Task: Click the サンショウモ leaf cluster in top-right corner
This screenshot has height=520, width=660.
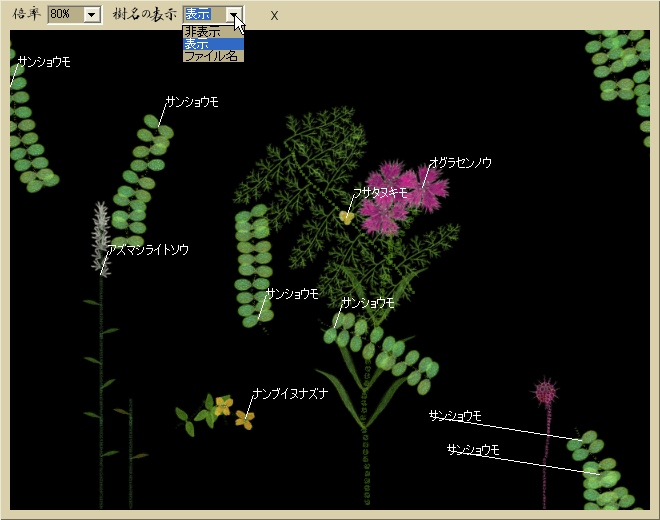Action: [620, 70]
